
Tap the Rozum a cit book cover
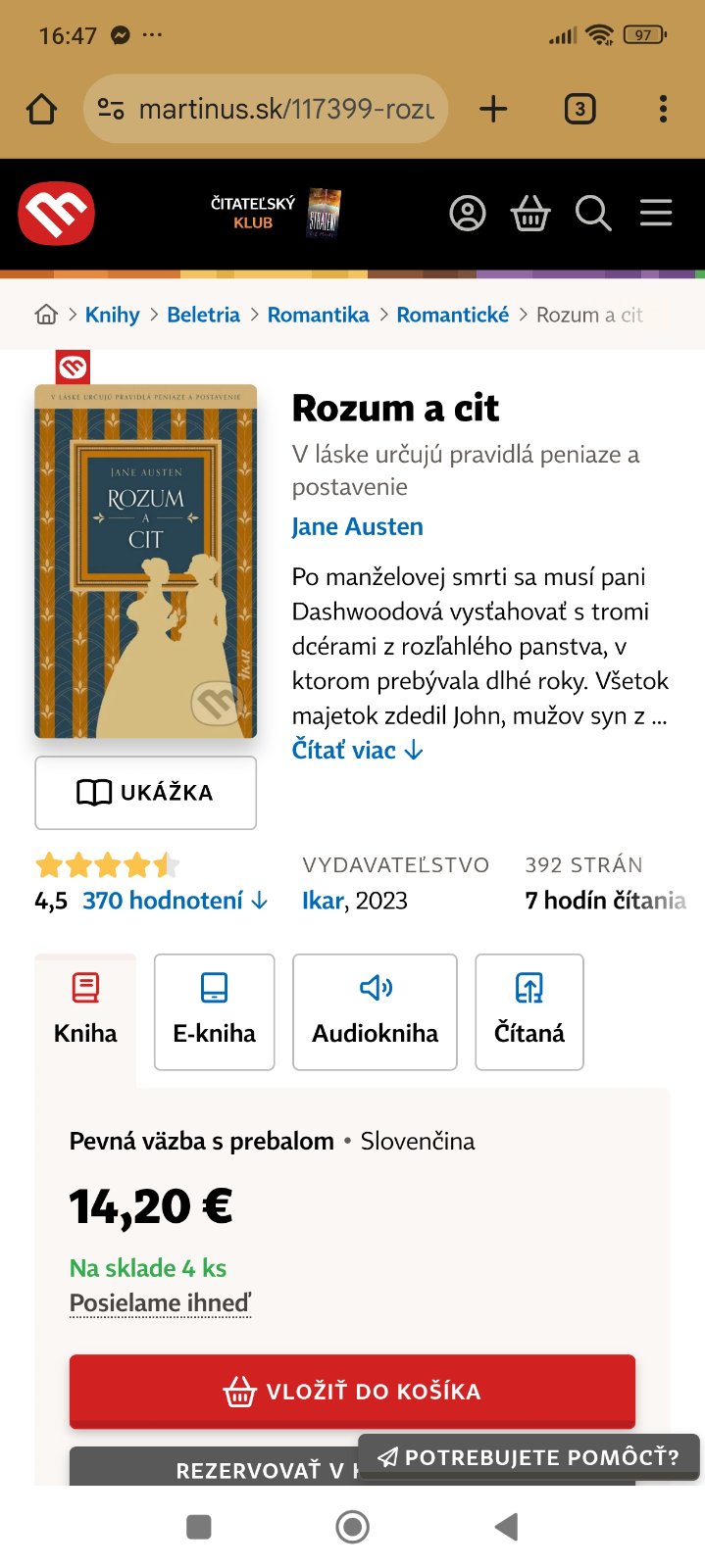point(145,562)
